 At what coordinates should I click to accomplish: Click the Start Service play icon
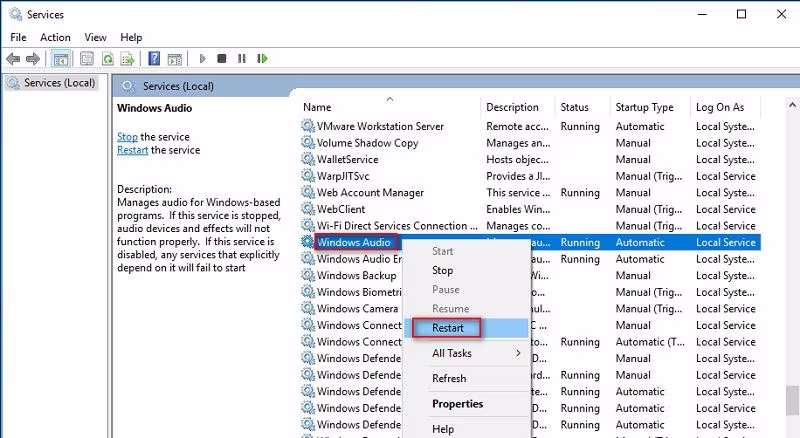203,59
